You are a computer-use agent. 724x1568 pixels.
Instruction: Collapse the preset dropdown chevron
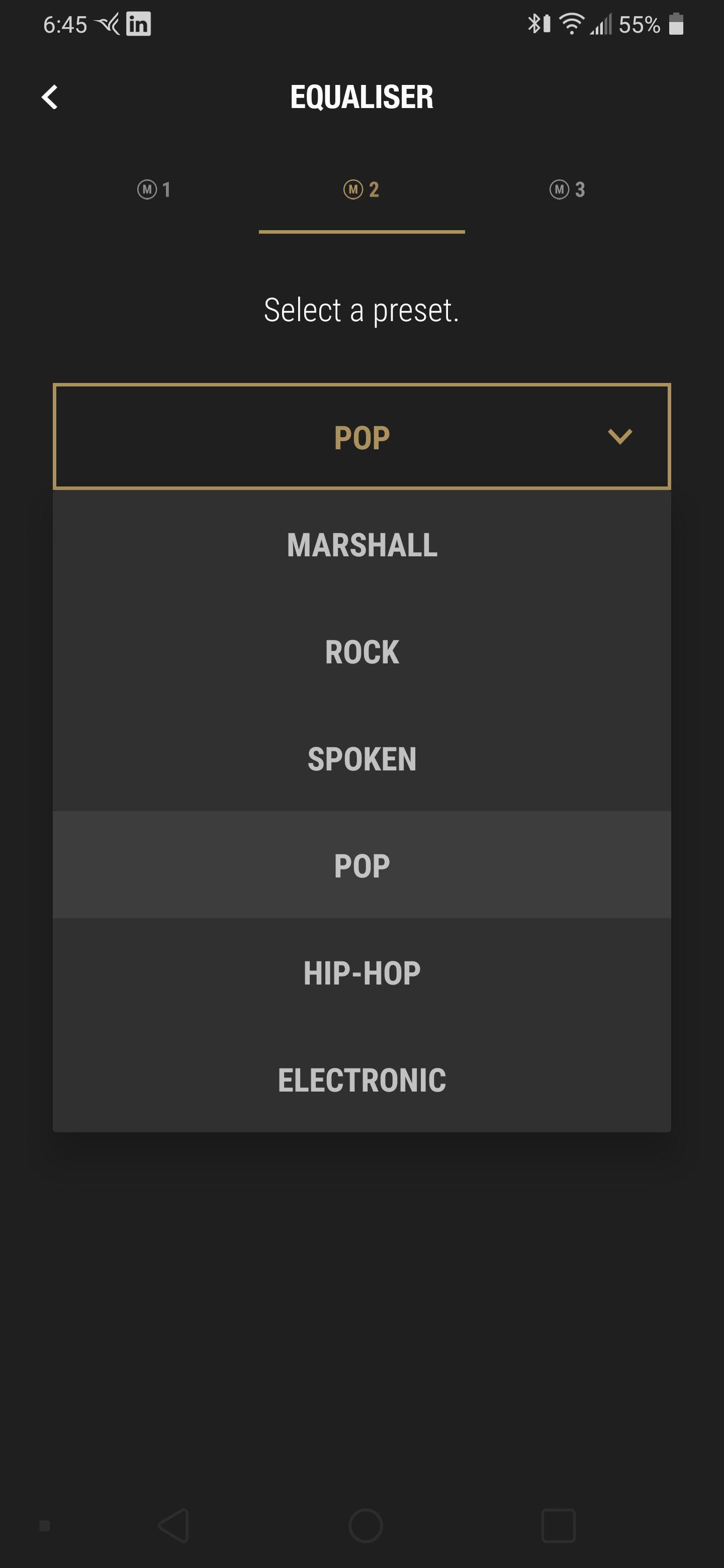620,436
